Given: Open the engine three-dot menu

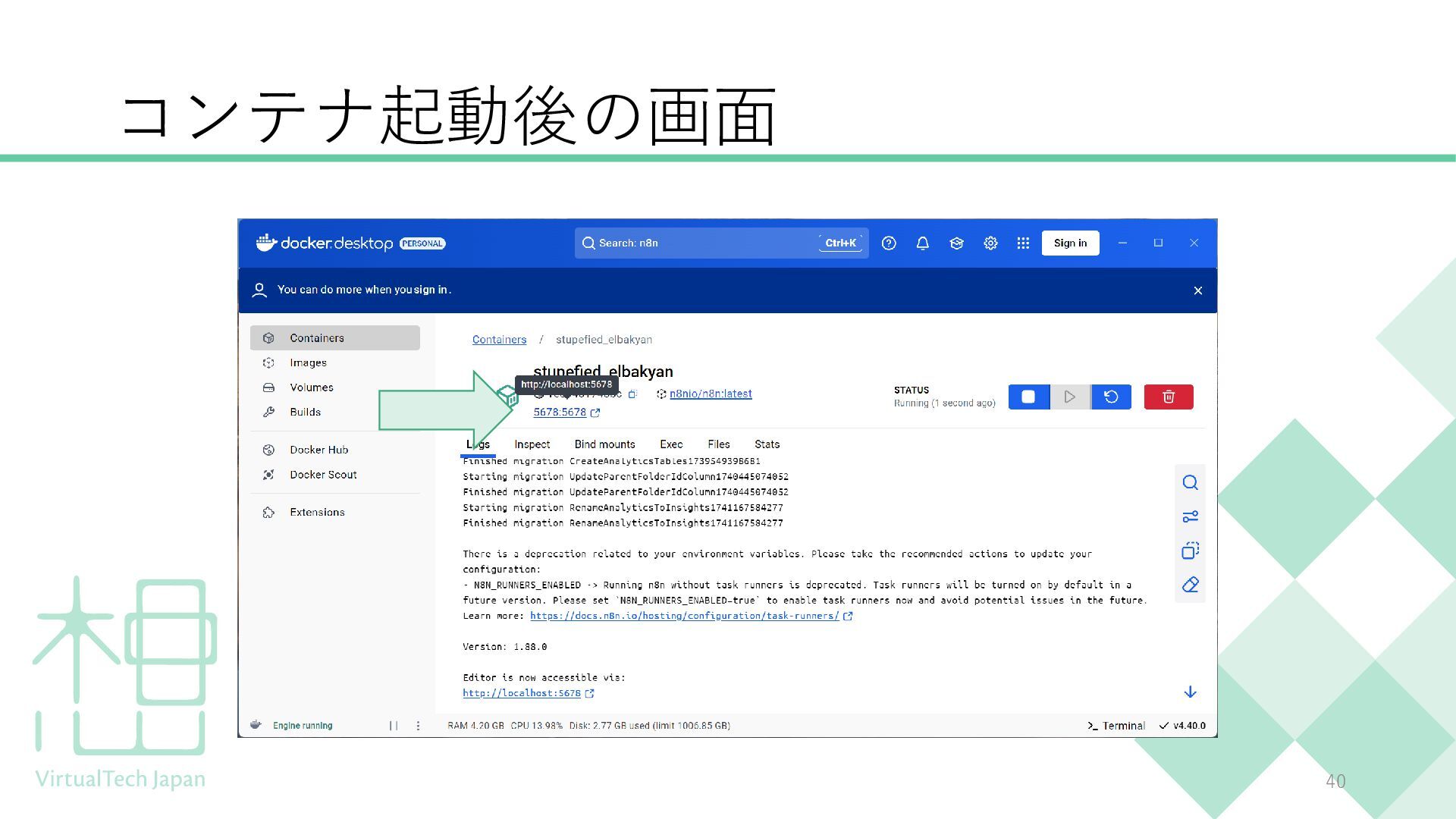Looking at the screenshot, I should coord(418,726).
